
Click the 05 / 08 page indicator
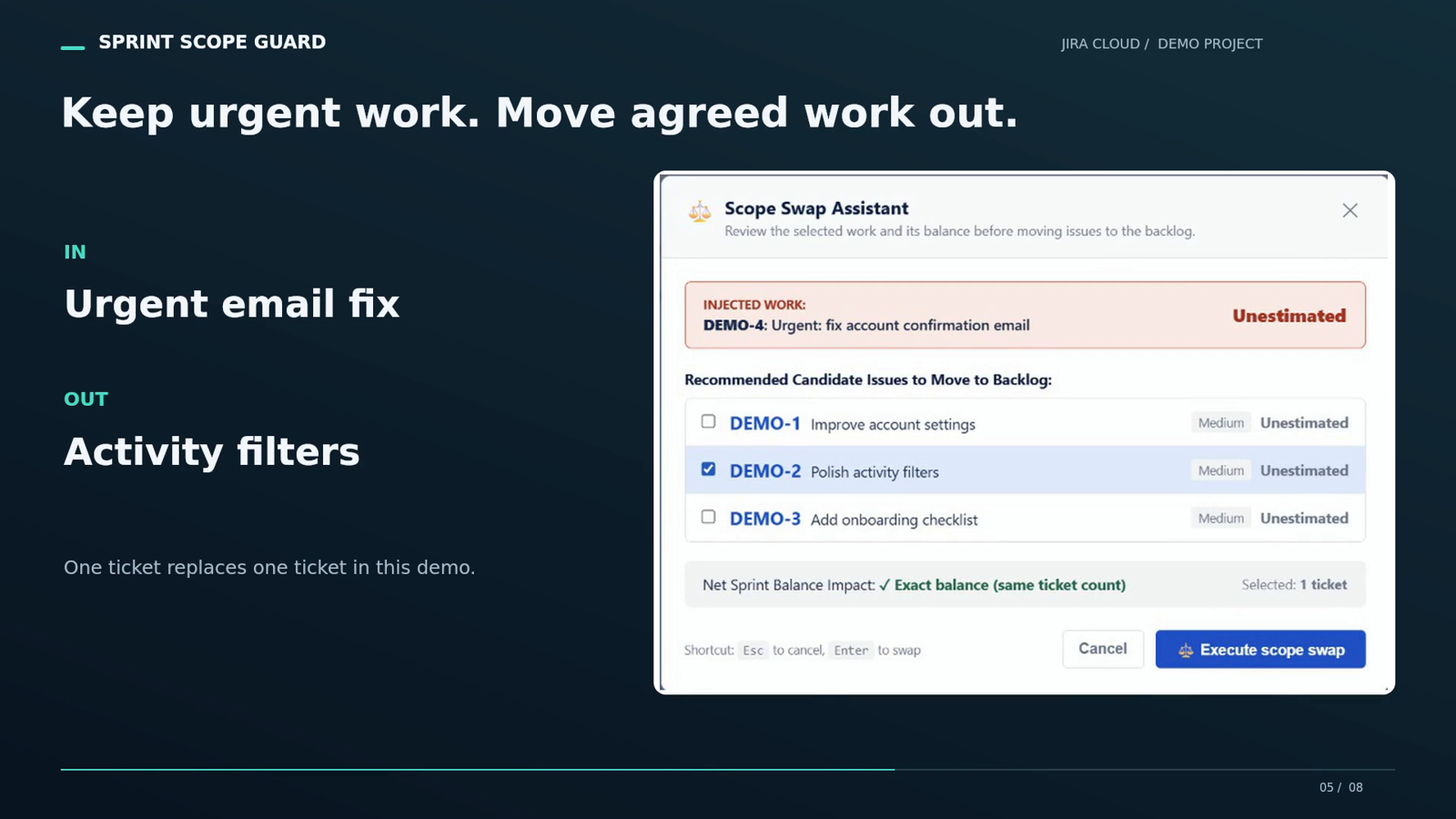[1340, 787]
